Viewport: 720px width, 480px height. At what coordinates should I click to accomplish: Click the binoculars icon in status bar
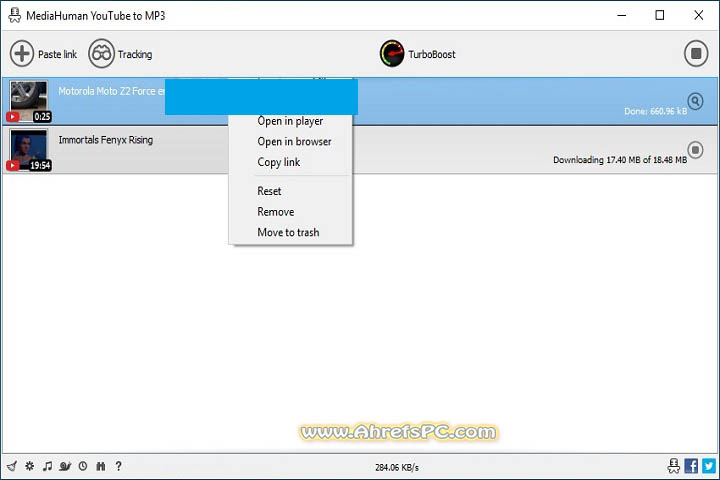tap(101, 466)
